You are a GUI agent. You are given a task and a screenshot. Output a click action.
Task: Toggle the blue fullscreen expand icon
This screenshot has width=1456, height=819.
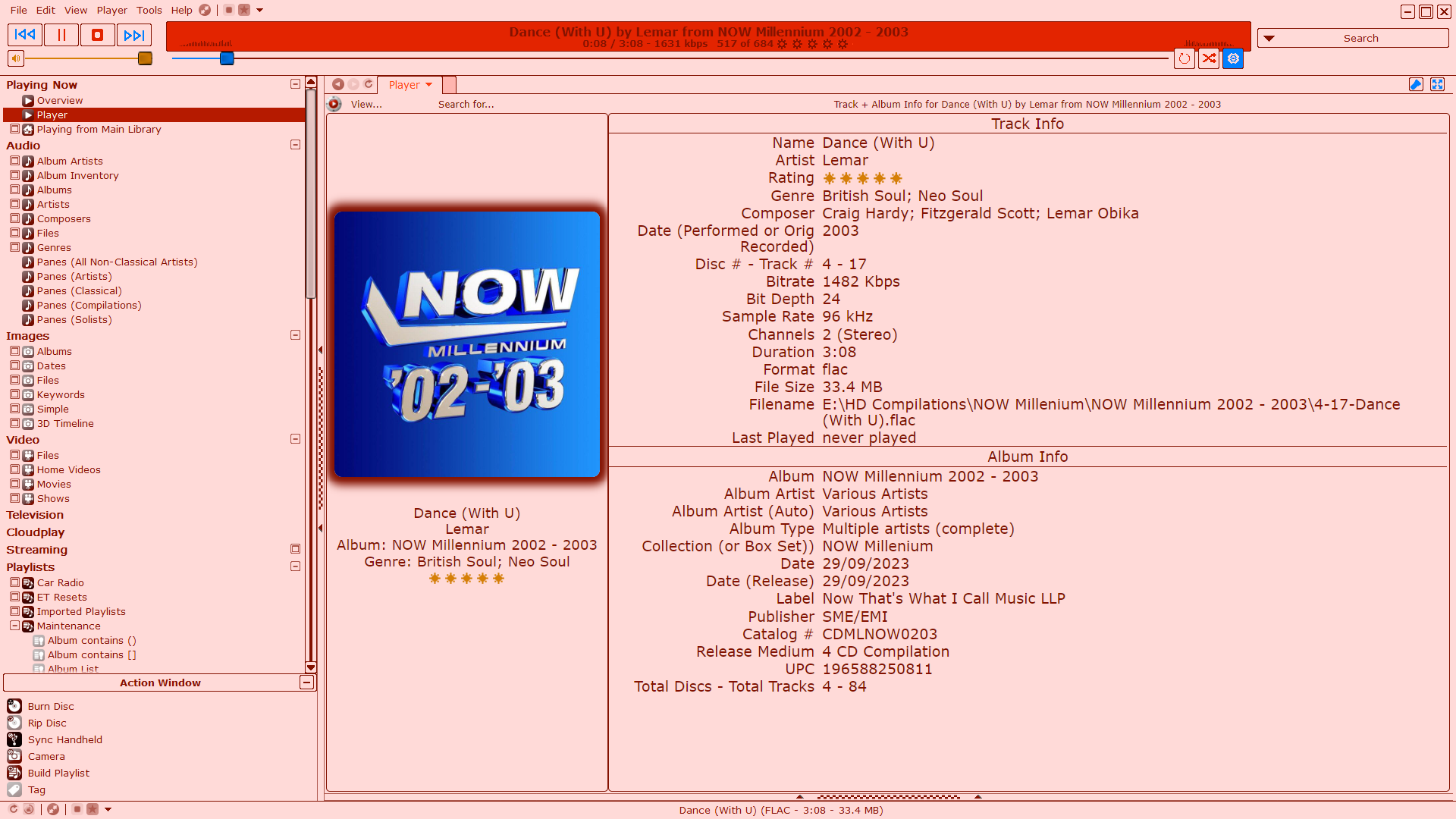[x=1437, y=84]
